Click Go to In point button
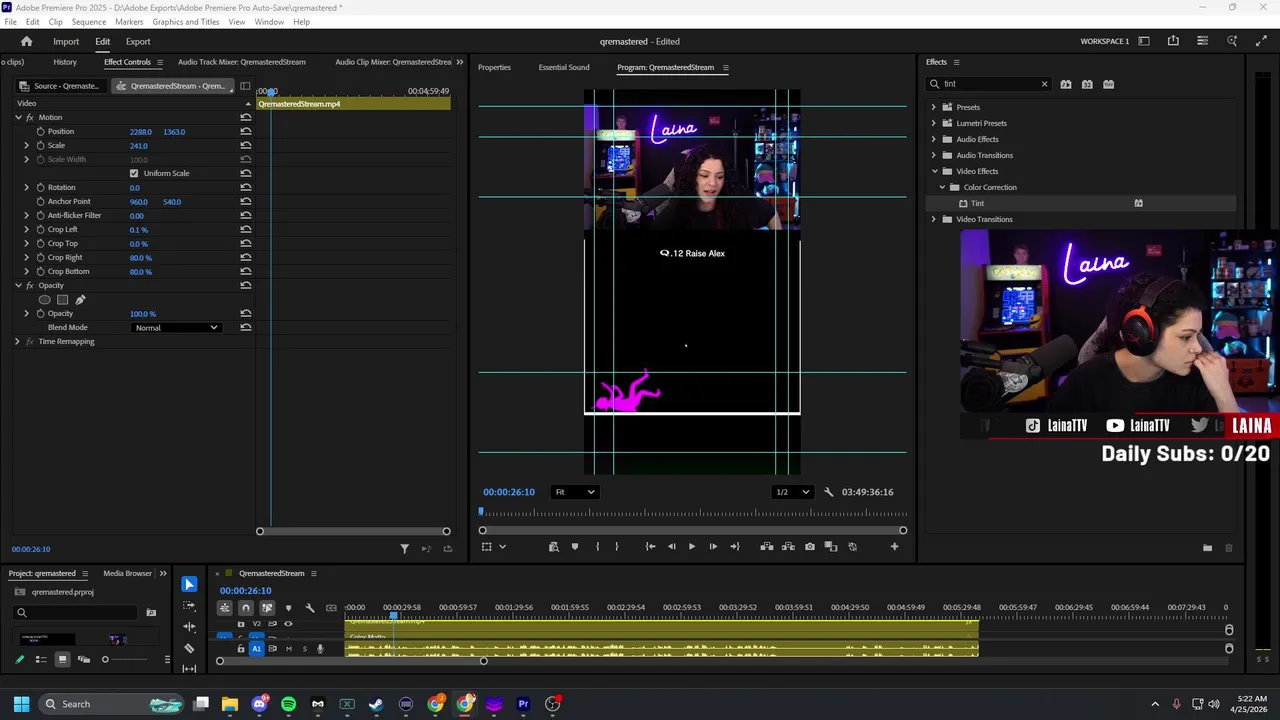 pos(650,546)
